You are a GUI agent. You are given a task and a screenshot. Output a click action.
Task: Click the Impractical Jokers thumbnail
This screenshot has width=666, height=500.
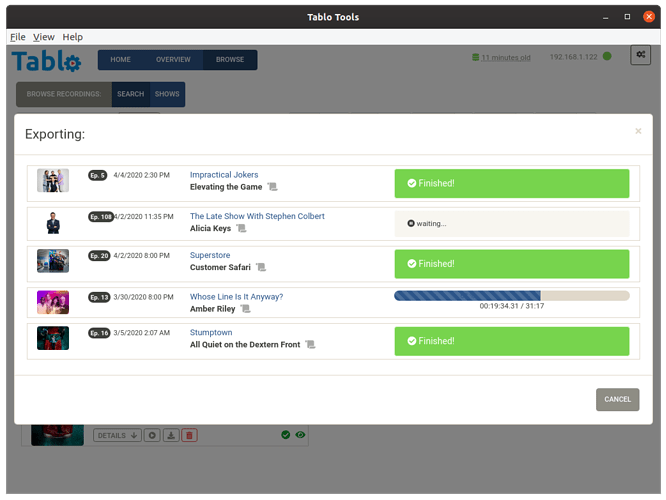click(x=53, y=181)
